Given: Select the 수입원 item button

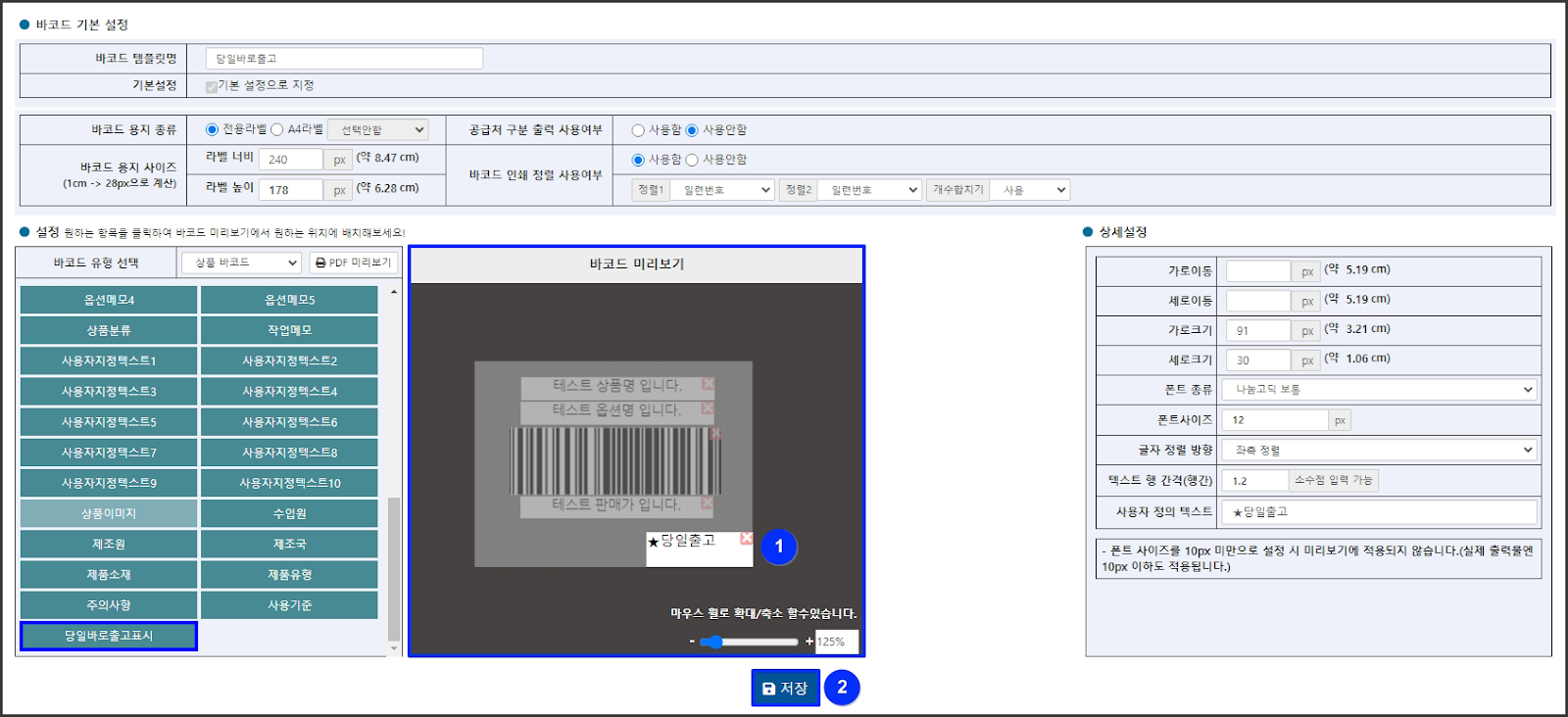Looking at the screenshot, I should pos(289,513).
